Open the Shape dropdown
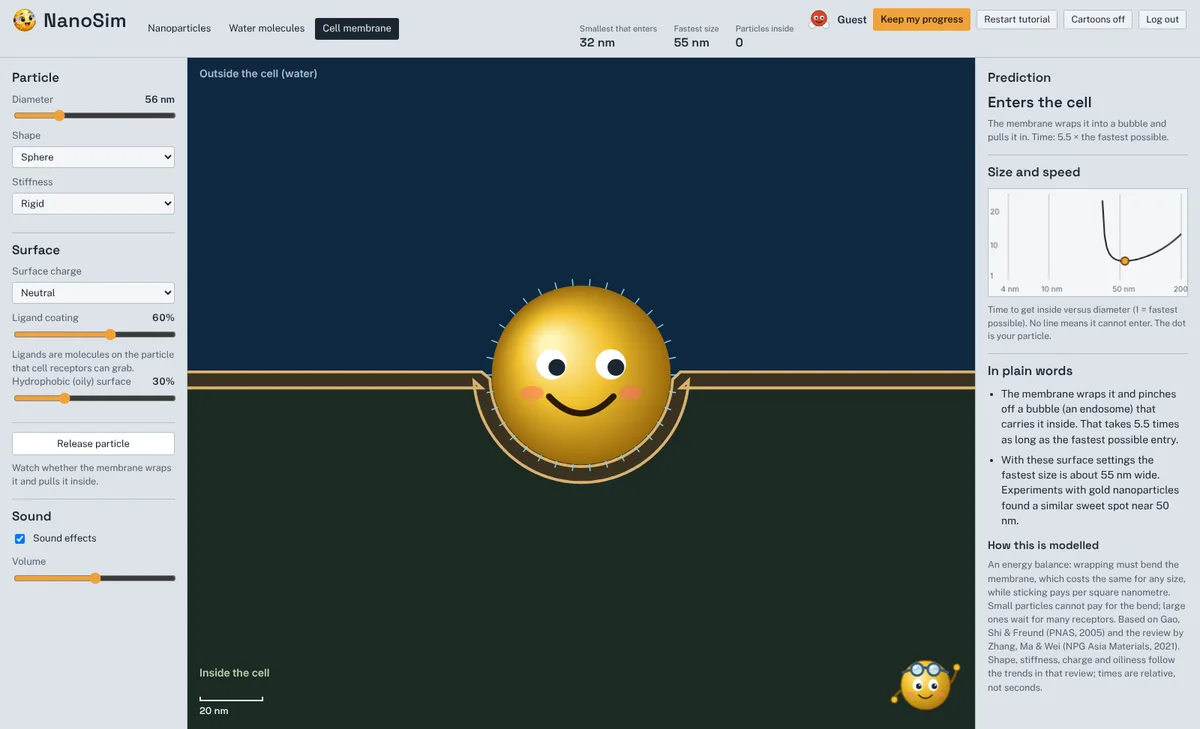The width and height of the screenshot is (1200, 729). point(93,157)
